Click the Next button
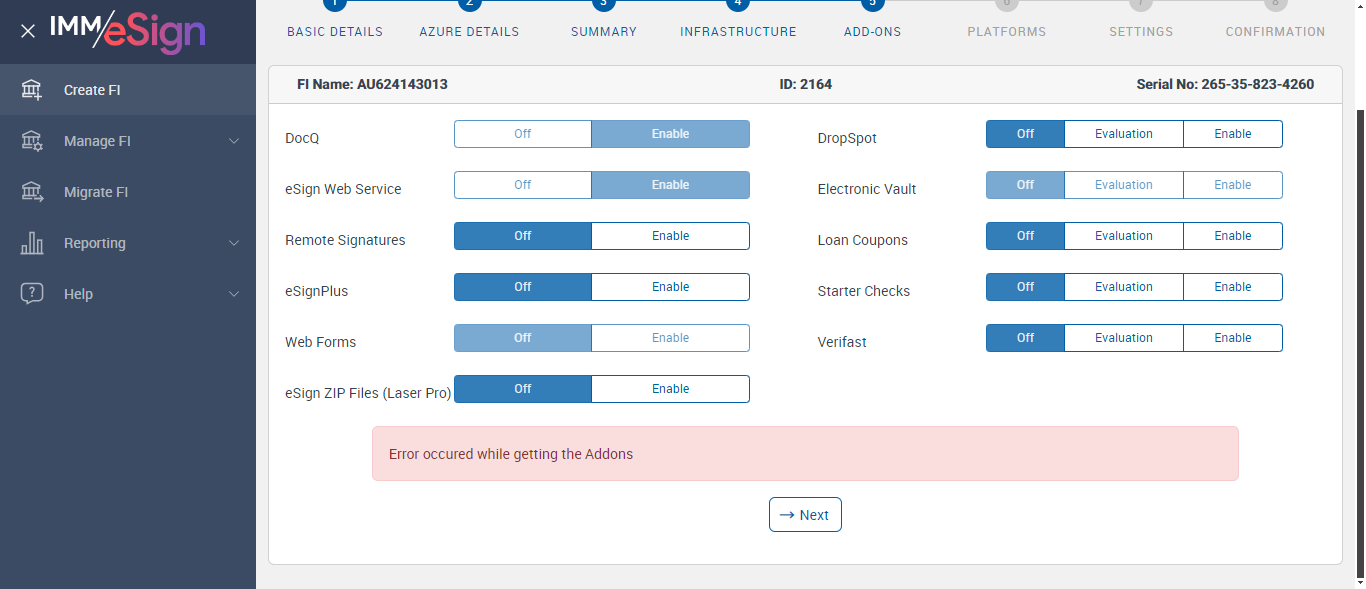The width and height of the screenshot is (1366, 589). (805, 515)
